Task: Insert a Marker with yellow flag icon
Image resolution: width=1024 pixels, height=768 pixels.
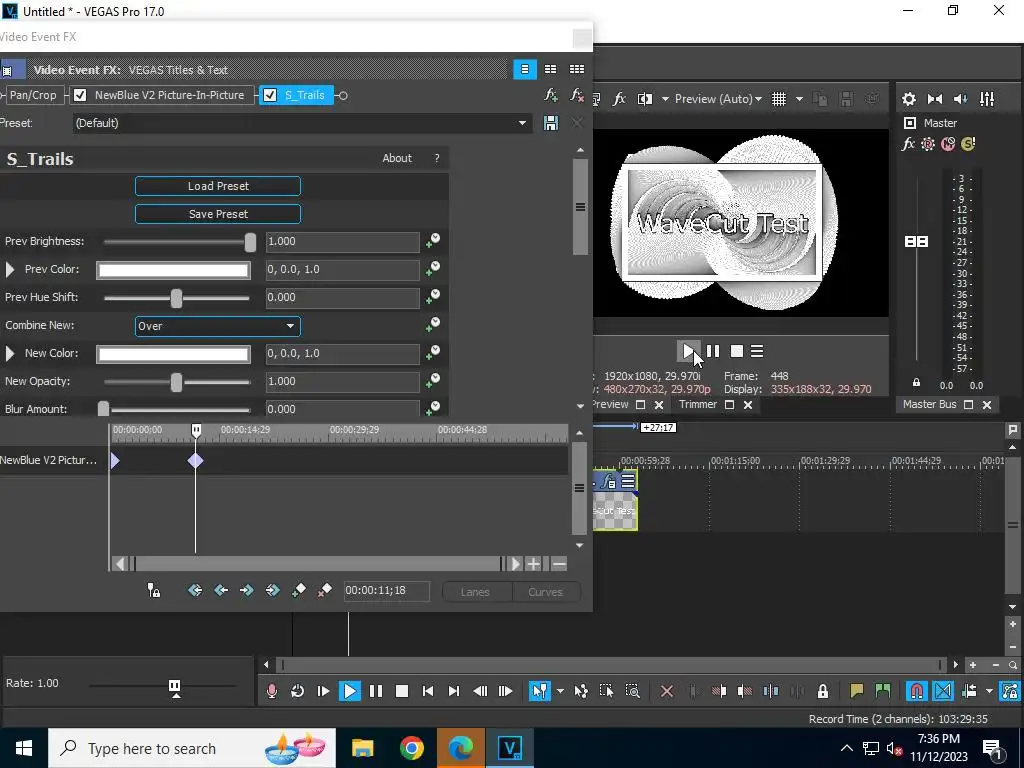Action: (856, 691)
